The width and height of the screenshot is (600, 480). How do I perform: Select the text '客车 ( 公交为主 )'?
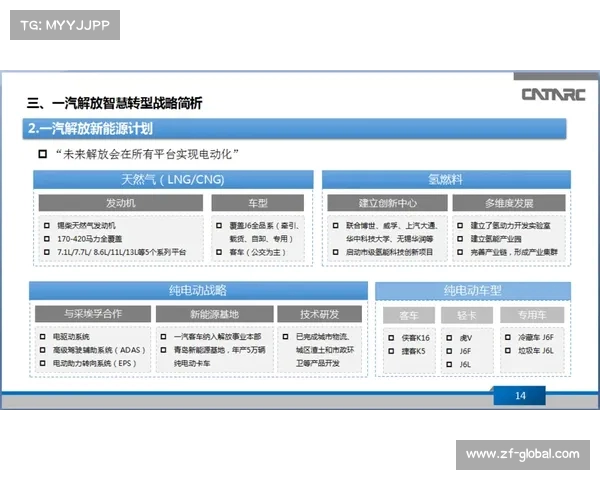(x=257, y=252)
